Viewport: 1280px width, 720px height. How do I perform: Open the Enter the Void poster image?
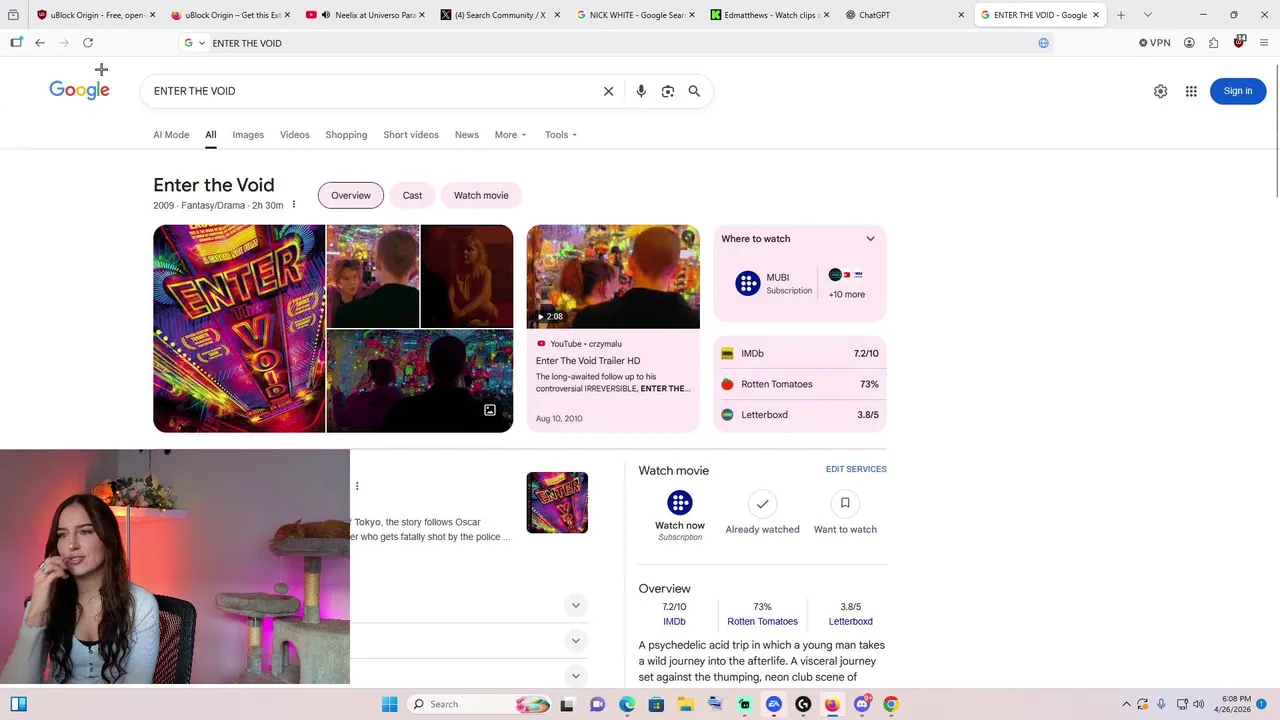pyautogui.click(x=239, y=329)
